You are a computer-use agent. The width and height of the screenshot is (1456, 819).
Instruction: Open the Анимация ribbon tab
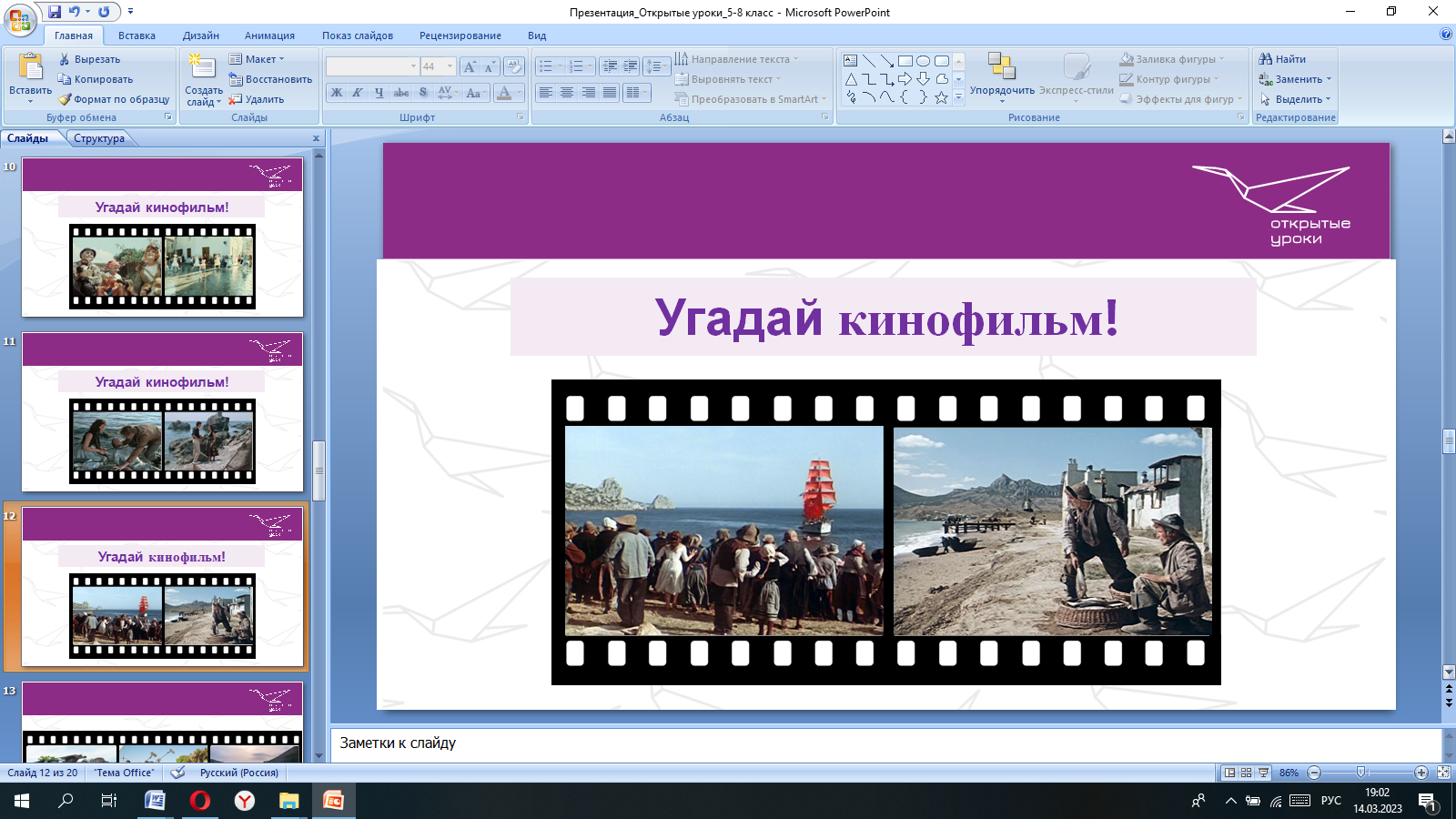(269, 35)
